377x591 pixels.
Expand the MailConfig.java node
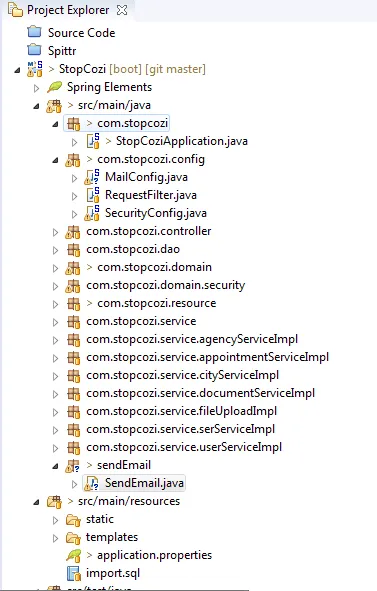coord(75,178)
